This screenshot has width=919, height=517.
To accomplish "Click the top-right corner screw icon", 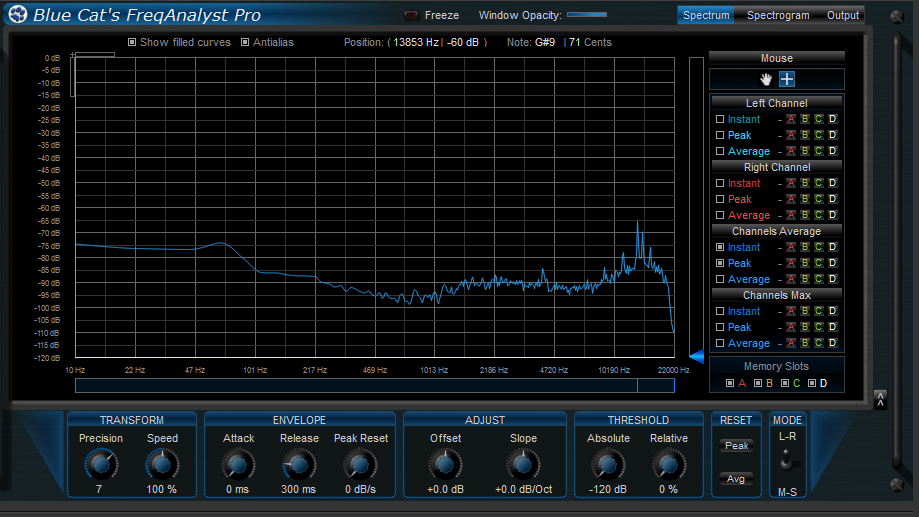I will pyautogui.click(x=897, y=16).
